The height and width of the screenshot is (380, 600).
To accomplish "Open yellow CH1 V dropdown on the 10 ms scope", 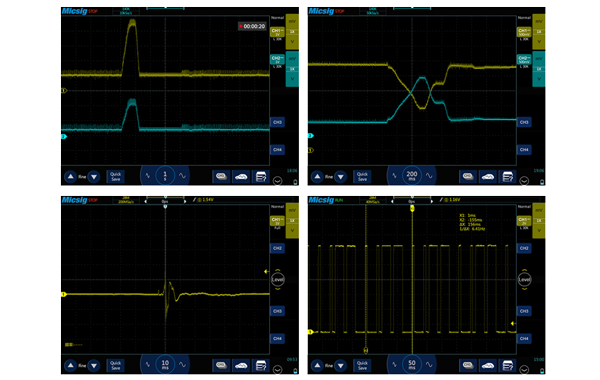I will 292,231.
